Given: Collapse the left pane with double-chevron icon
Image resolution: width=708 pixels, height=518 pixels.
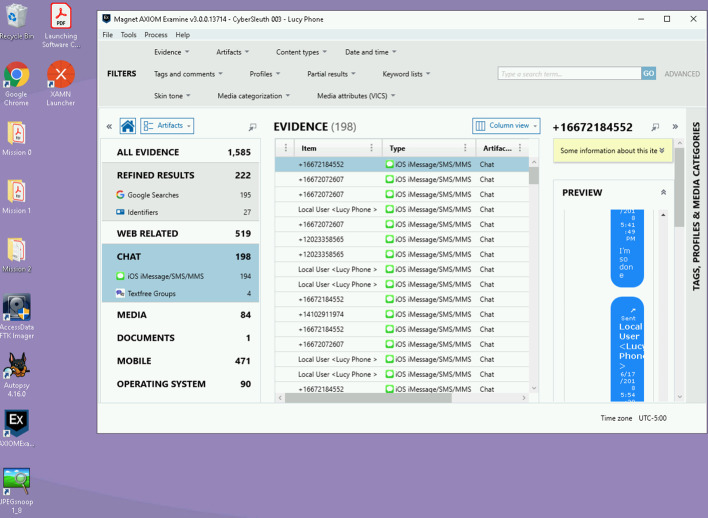Looking at the screenshot, I should (109, 127).
